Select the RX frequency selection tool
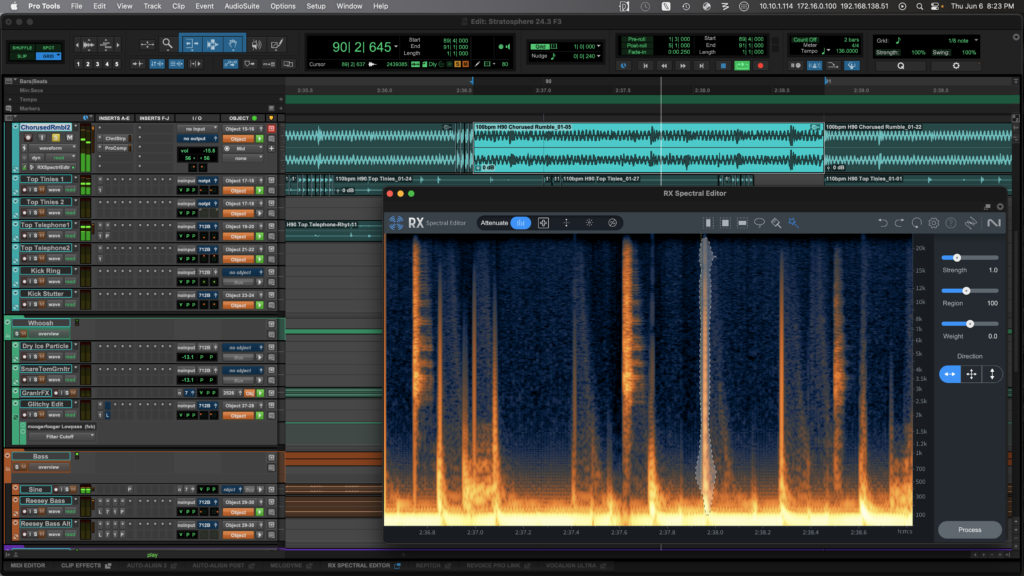The image size is (1024, 576). pos(742,223)
